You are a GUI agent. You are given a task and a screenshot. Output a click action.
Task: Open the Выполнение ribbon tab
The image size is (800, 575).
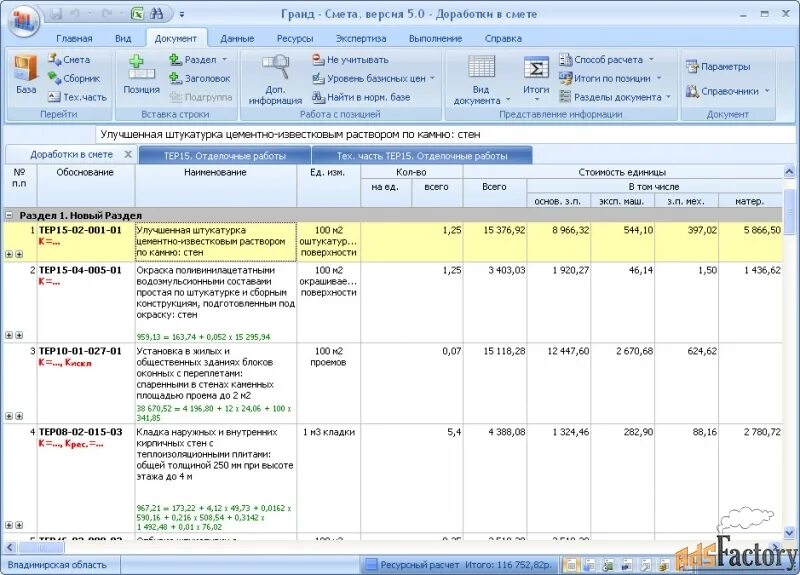tap(435, 39)
